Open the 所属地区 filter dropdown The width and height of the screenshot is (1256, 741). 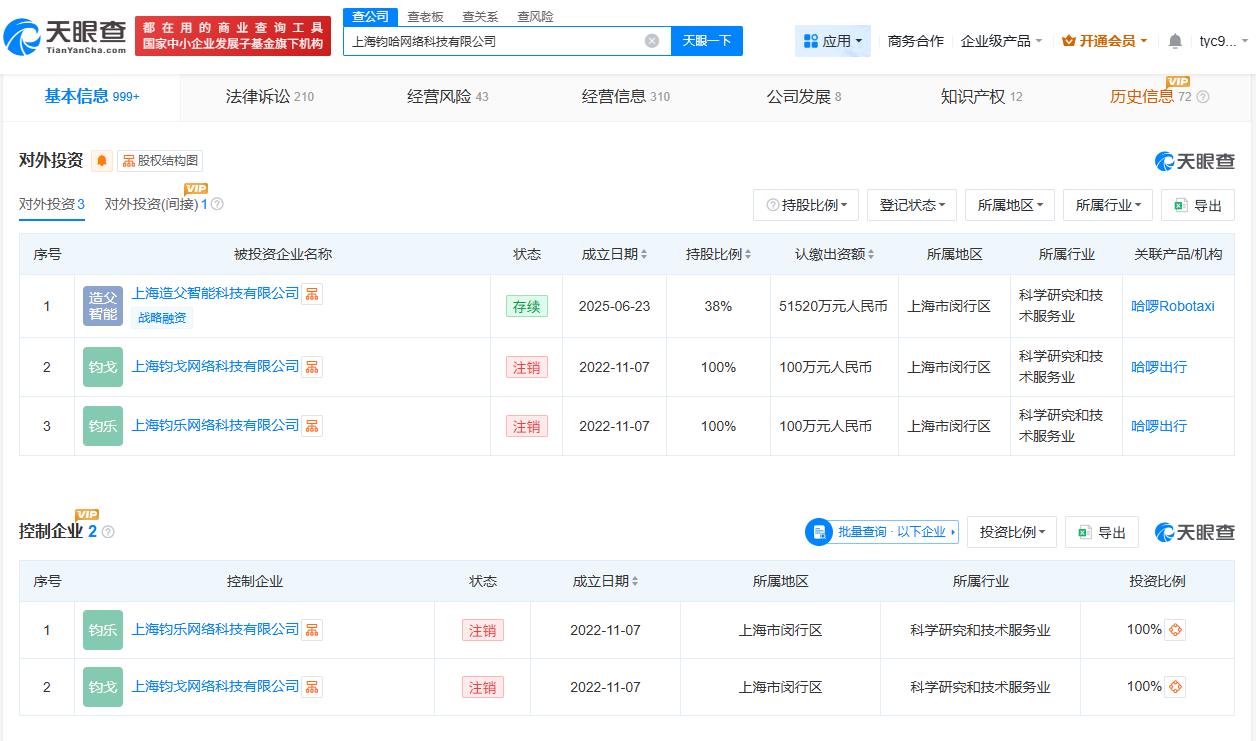tap(1009, 205)
